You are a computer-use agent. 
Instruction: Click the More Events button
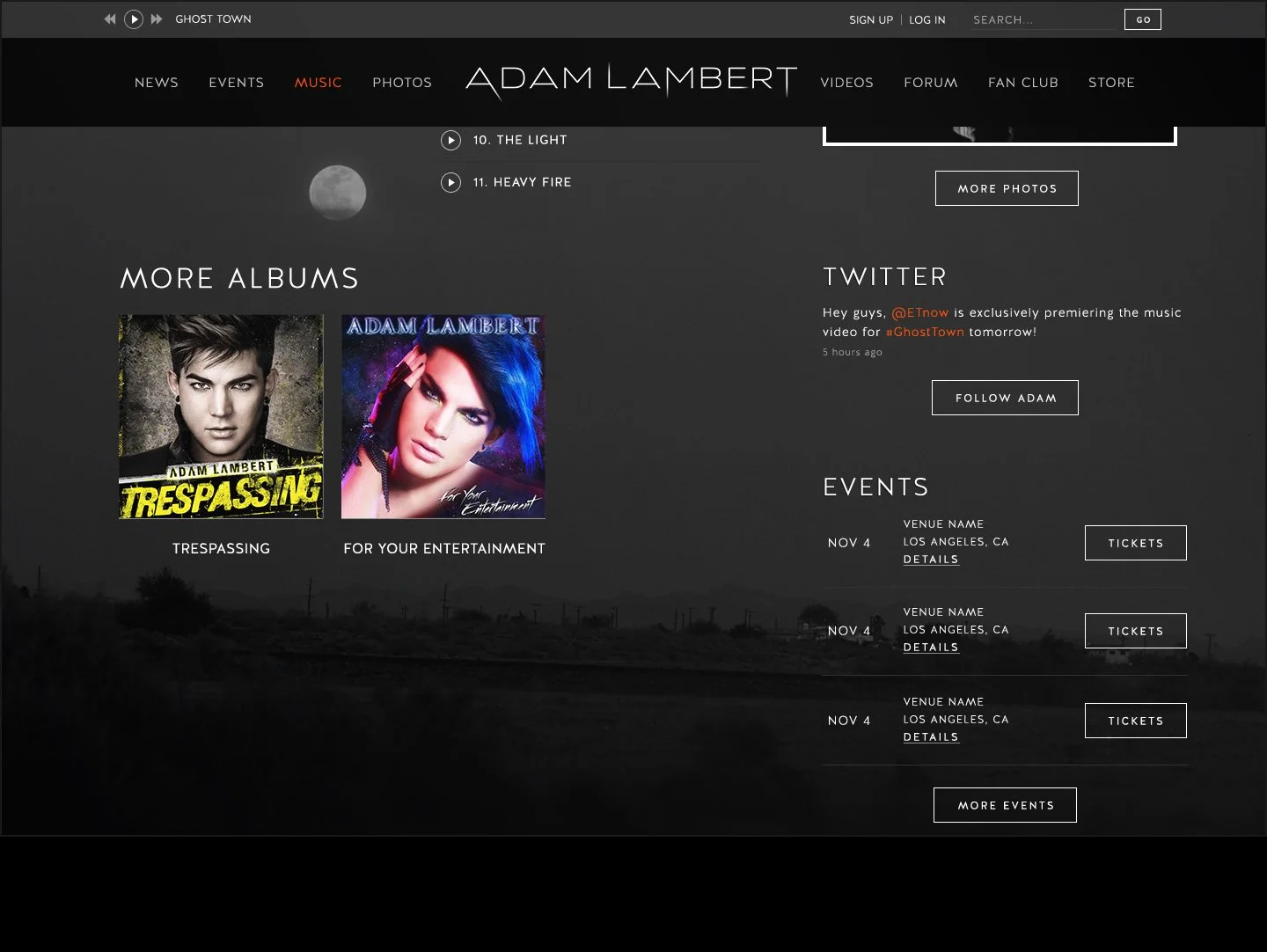[x=1005, y=805]
